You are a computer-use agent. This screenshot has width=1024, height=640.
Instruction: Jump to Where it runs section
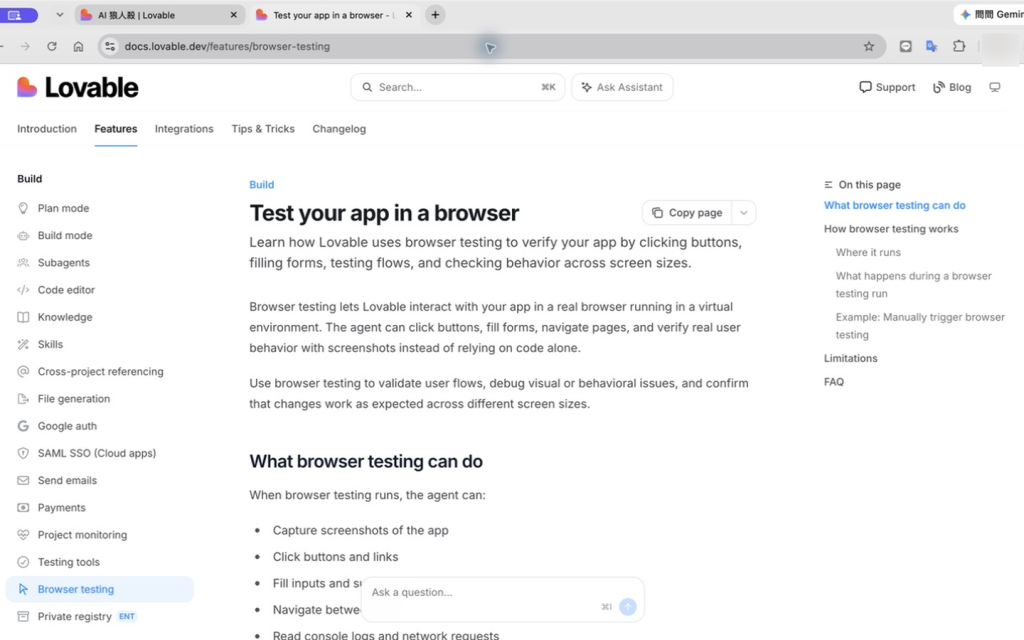point(868,253)
